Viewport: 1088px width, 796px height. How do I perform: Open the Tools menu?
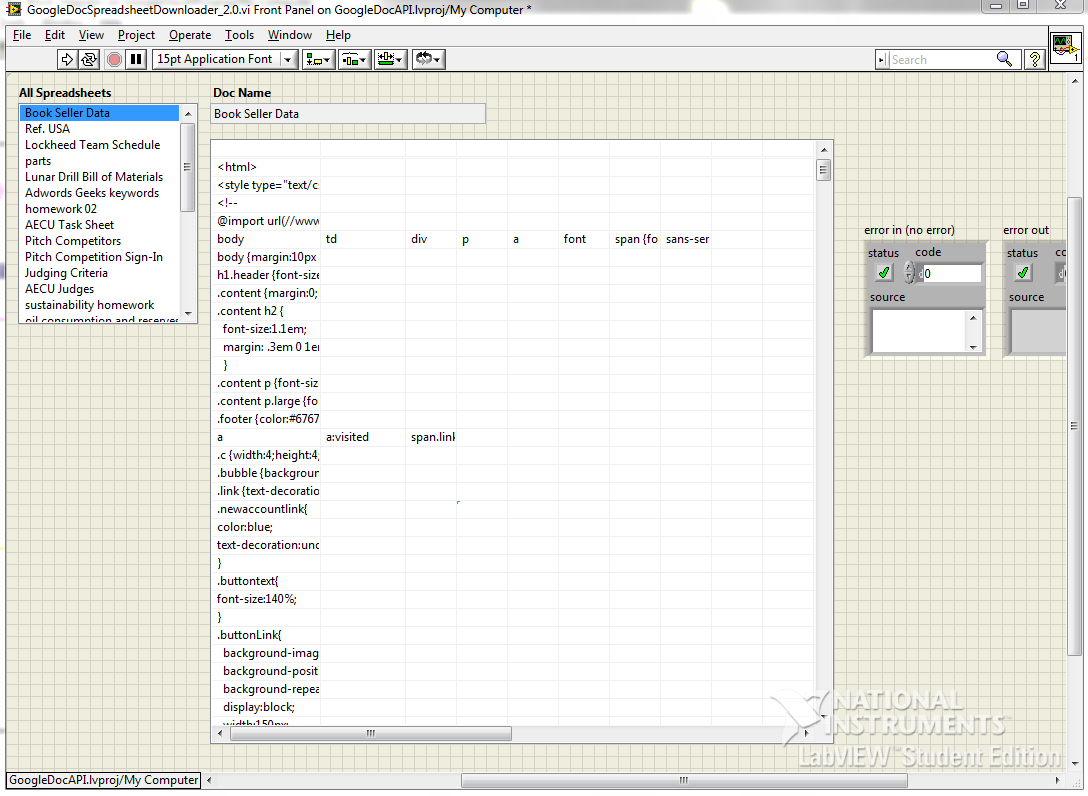(x=239, y=35)
